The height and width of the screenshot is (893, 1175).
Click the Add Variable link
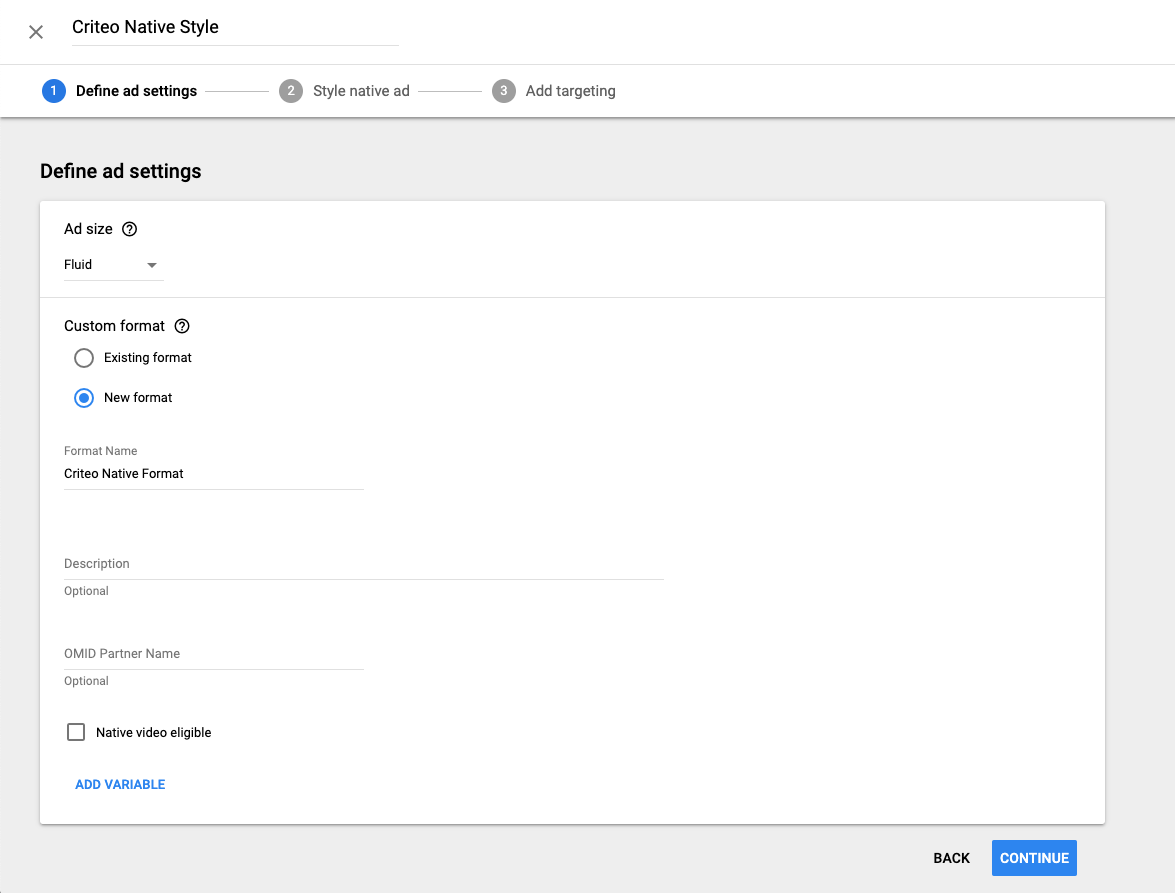click(120, 785)
